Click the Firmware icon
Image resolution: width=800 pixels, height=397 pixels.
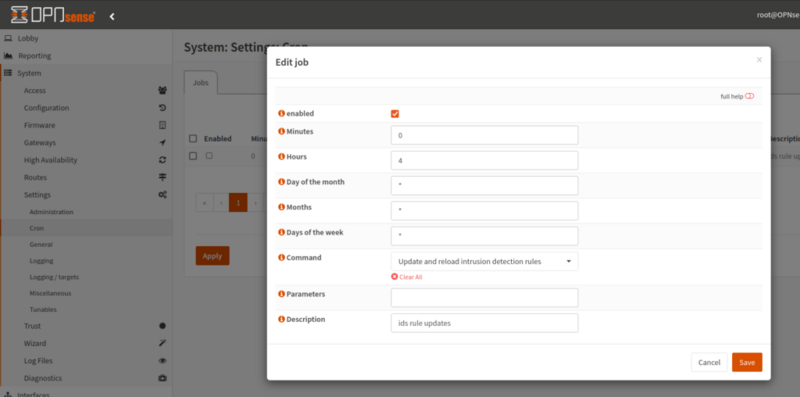pos(162,125)
